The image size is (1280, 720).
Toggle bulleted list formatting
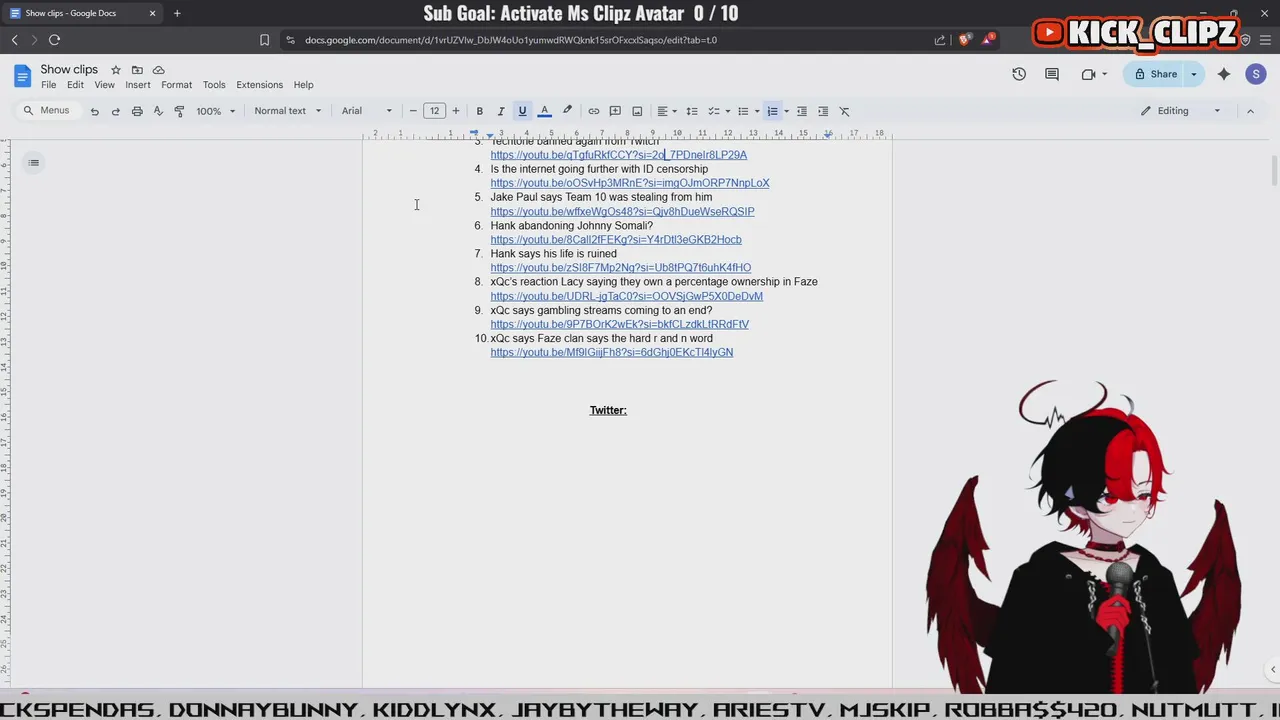pyautogui.click(x=743, y=111)
